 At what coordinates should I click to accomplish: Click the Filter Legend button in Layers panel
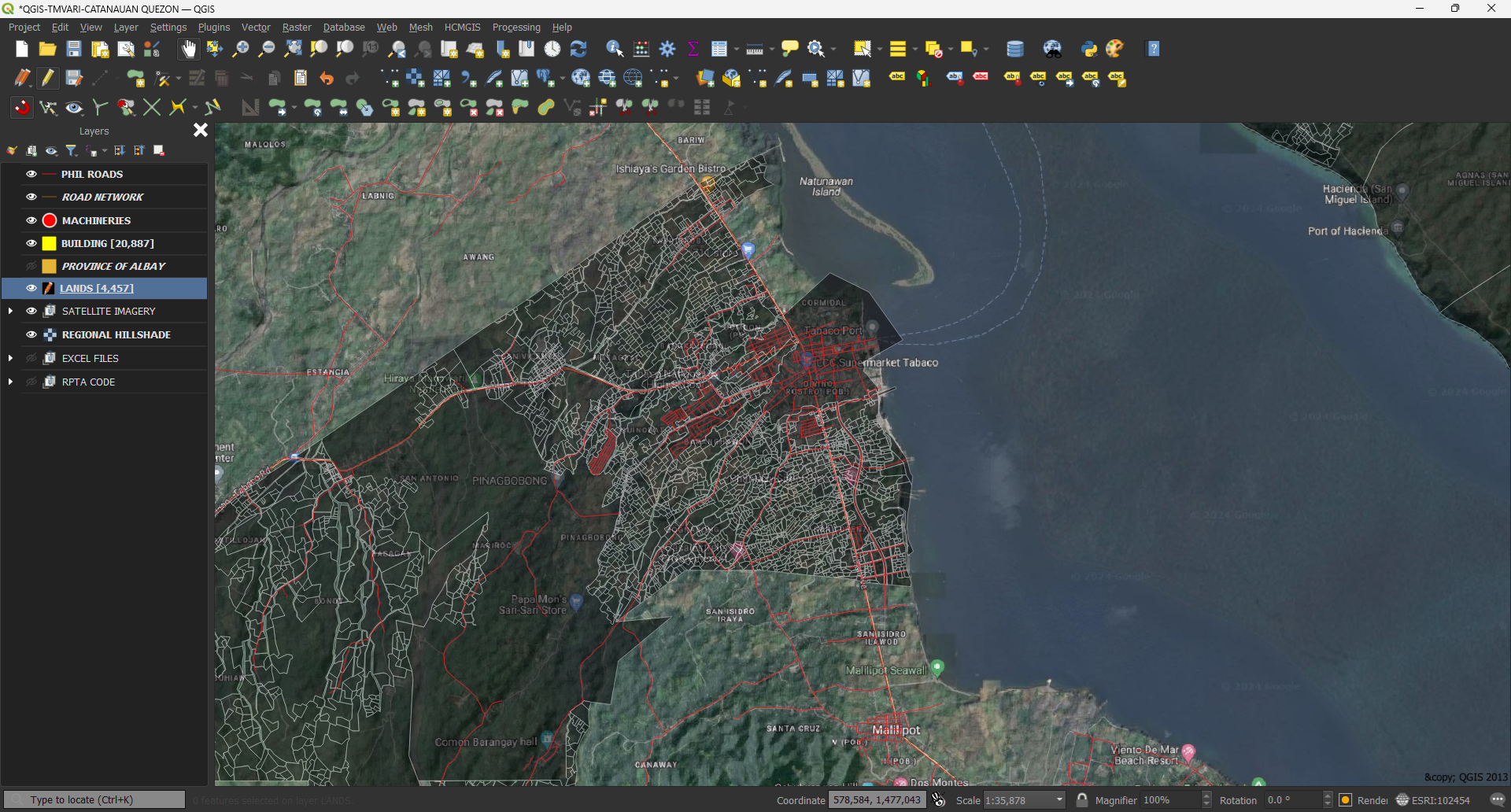72,150
